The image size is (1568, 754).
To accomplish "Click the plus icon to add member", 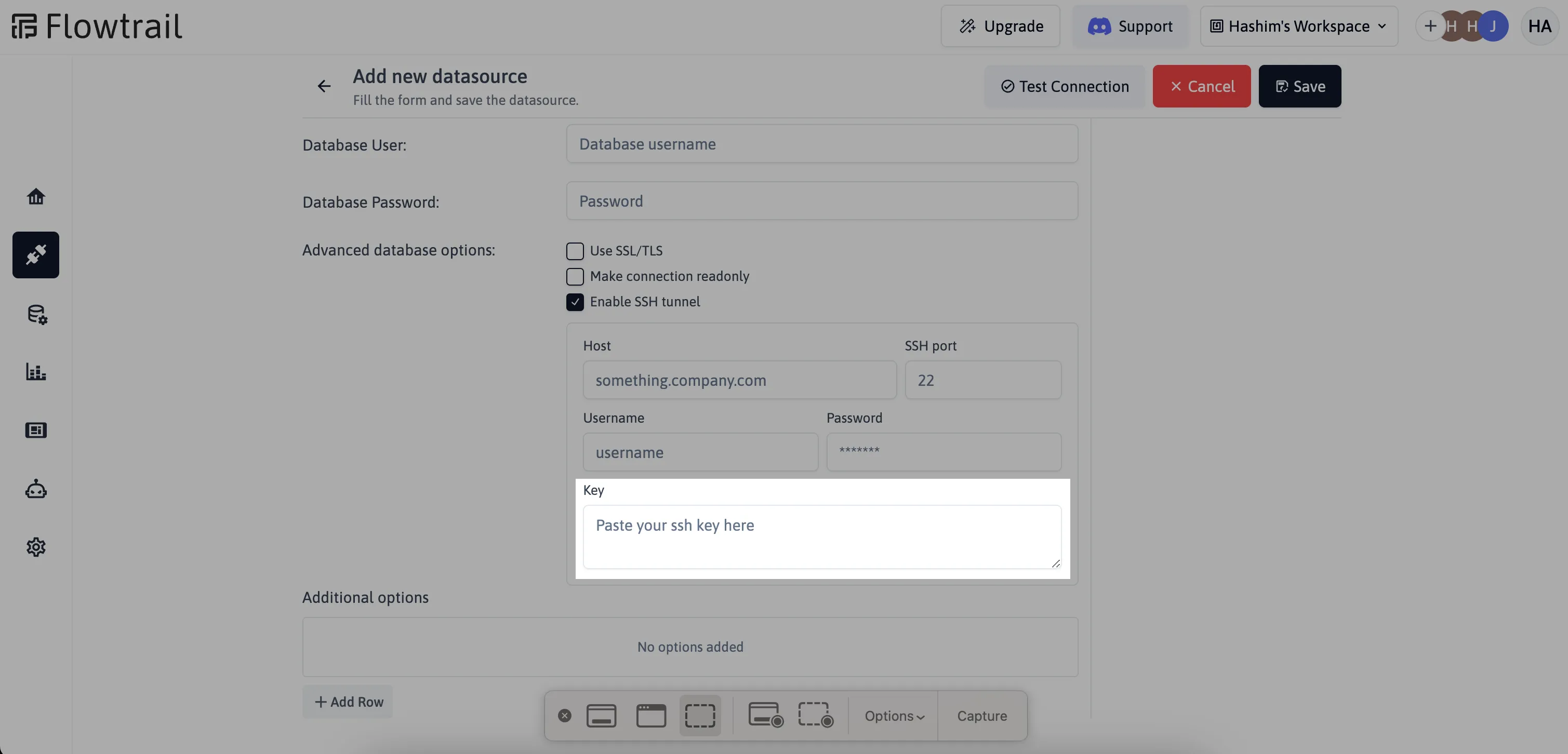I will pos(1430,26).
